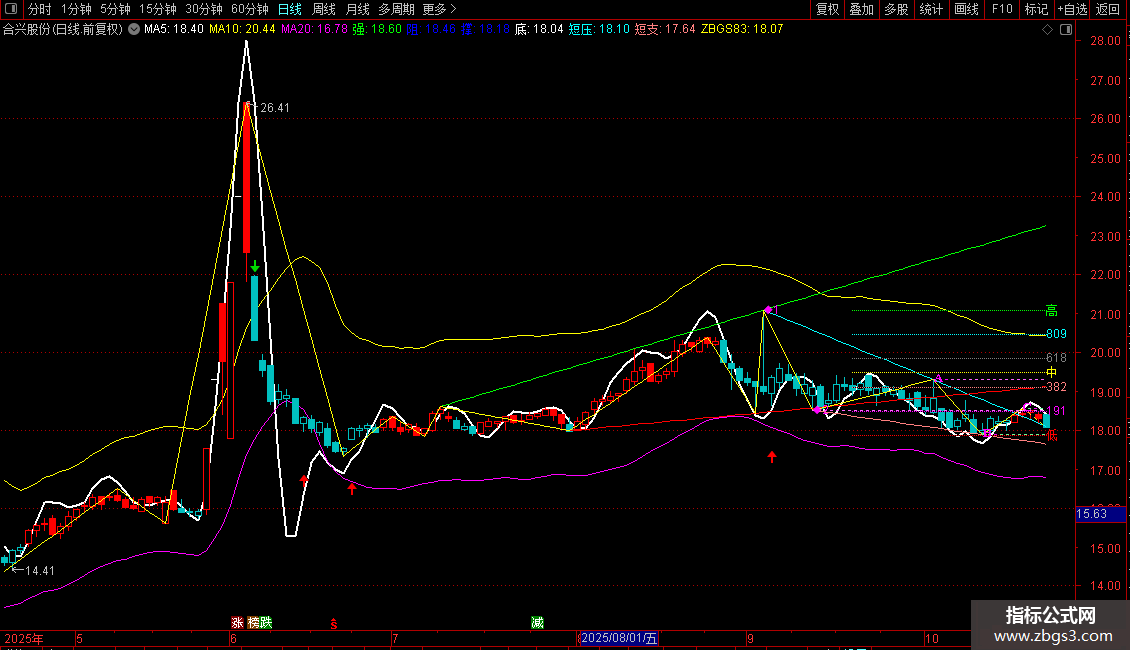
Task: Click the chart icon left of 分时
Action: [12, 9]
